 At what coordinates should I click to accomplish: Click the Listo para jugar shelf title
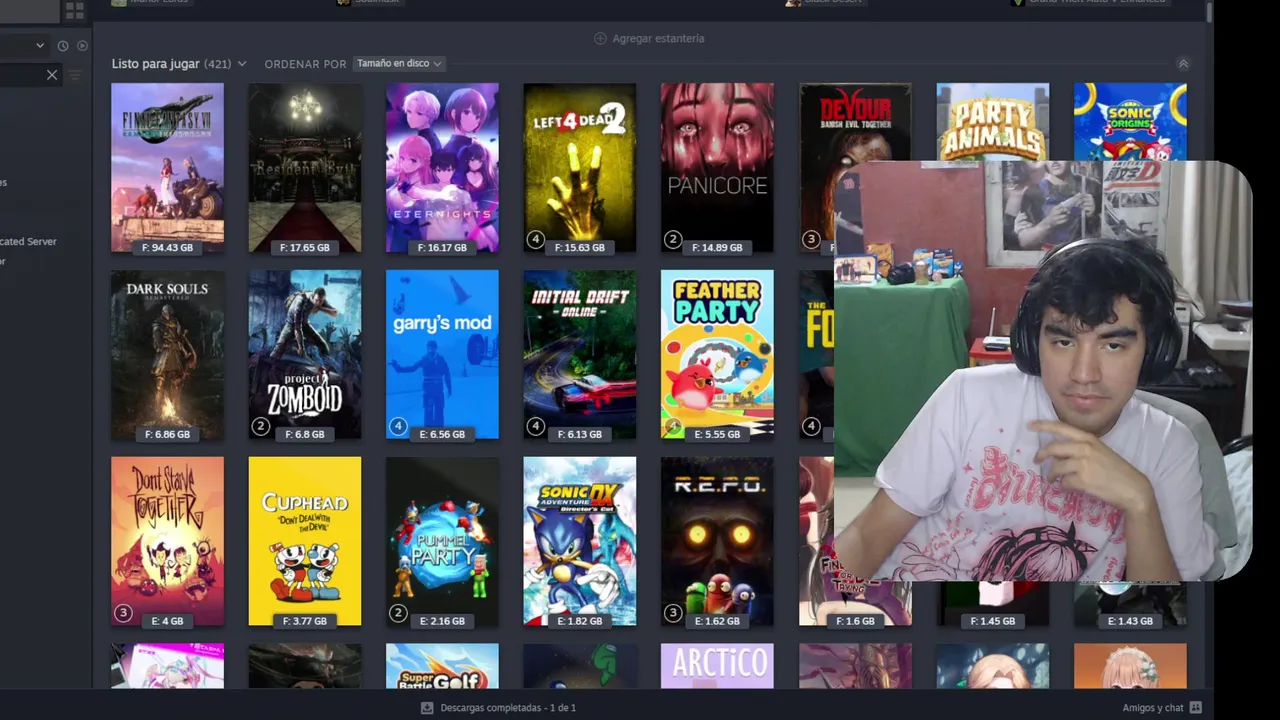pyautogui.click(x=155, y=63)
